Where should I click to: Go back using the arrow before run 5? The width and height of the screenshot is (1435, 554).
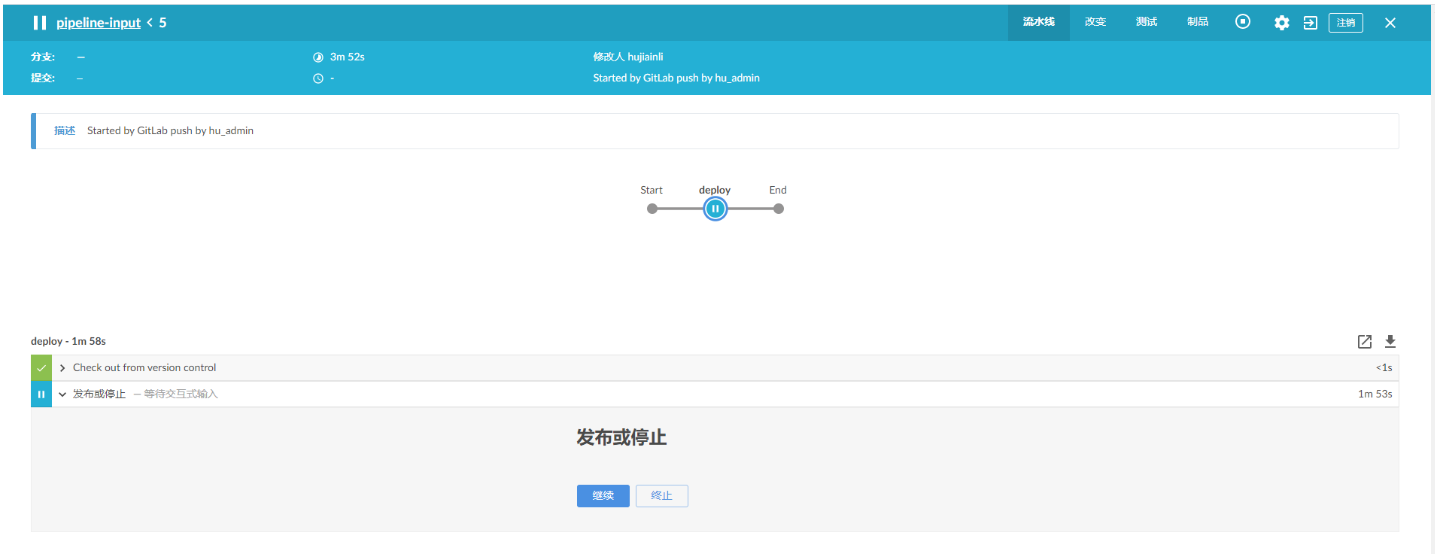tap(150, 22)
